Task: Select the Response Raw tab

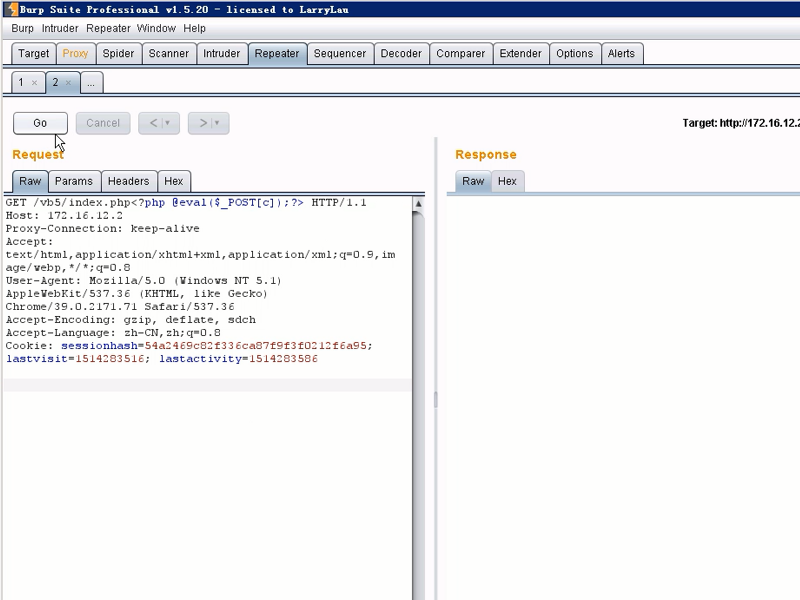Action: tap(473, 181)
